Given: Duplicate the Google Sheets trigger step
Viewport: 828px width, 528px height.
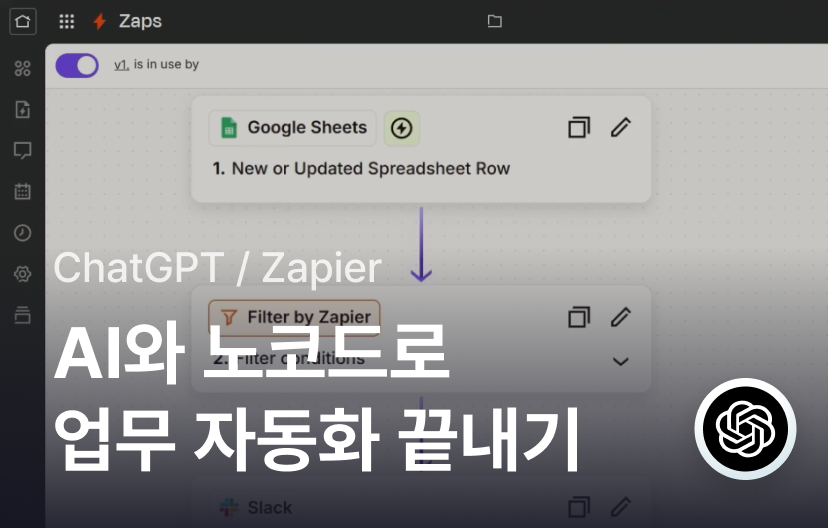Looking at the screenshot, I should 578,128.
